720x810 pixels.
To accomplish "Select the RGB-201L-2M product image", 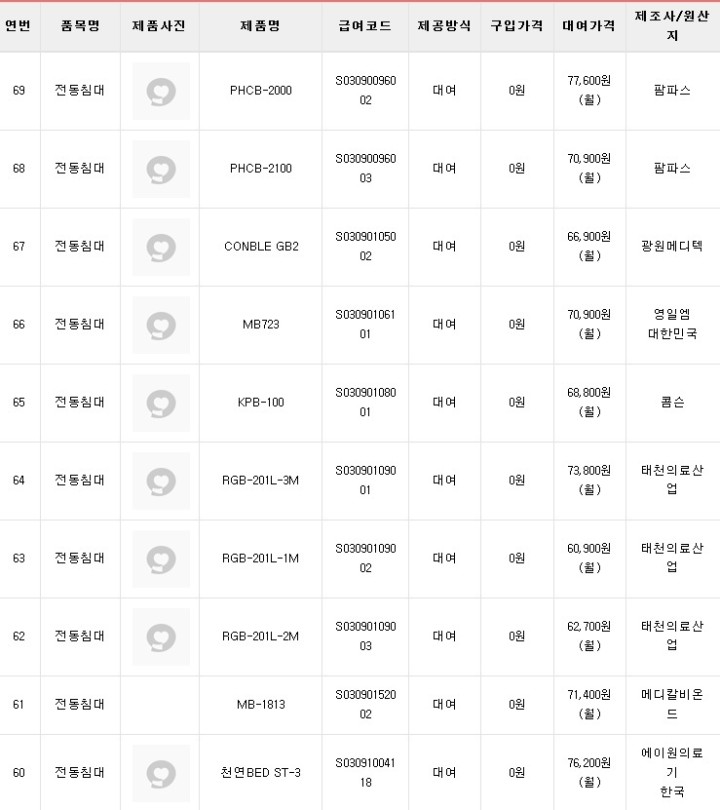I will (x=160, y=637).
